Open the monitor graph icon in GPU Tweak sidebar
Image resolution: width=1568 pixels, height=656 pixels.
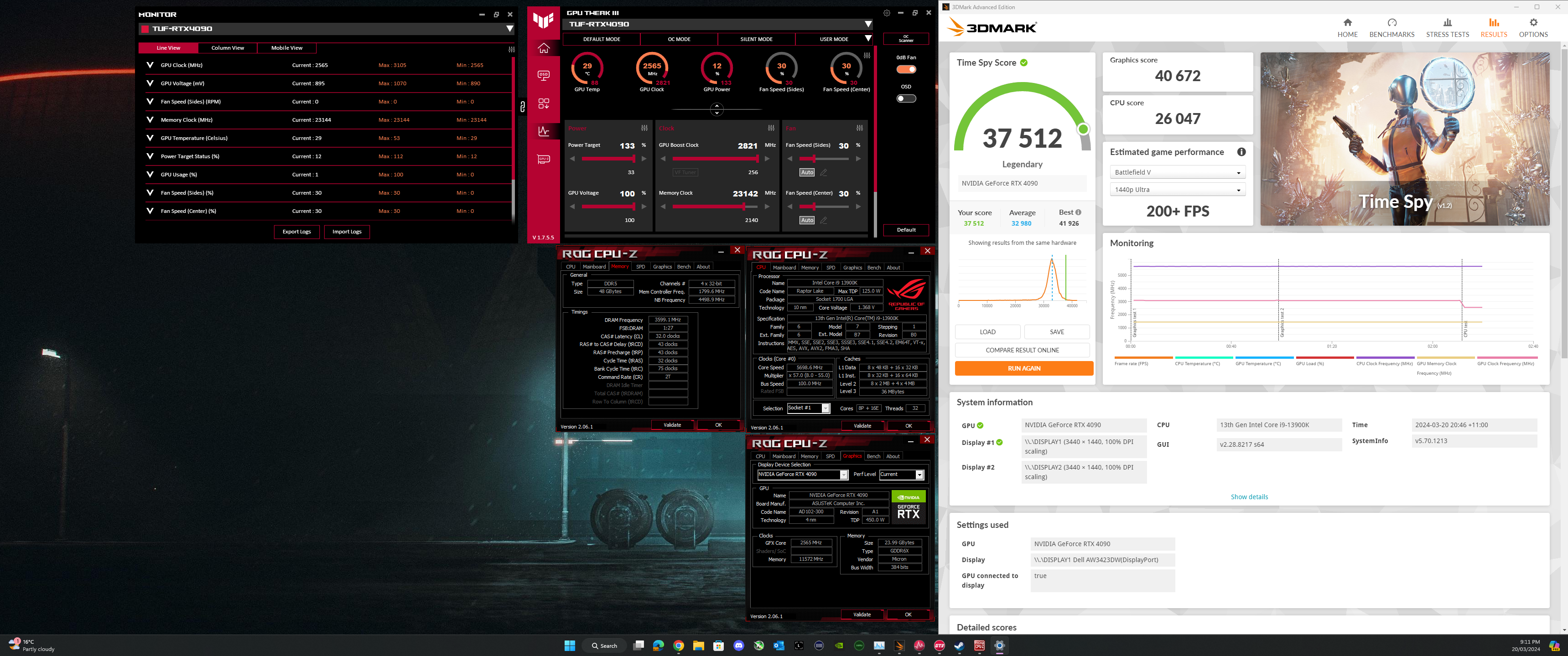pos(544,131)
